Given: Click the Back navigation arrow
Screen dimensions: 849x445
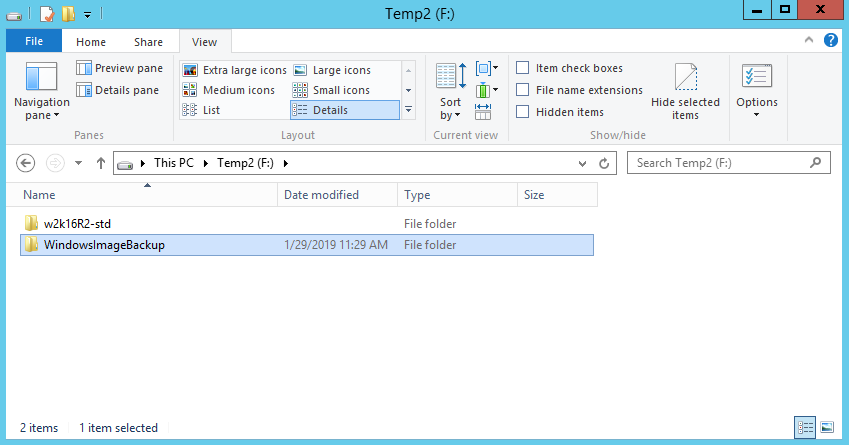Looking at the screenshot, I should [26, 163].
